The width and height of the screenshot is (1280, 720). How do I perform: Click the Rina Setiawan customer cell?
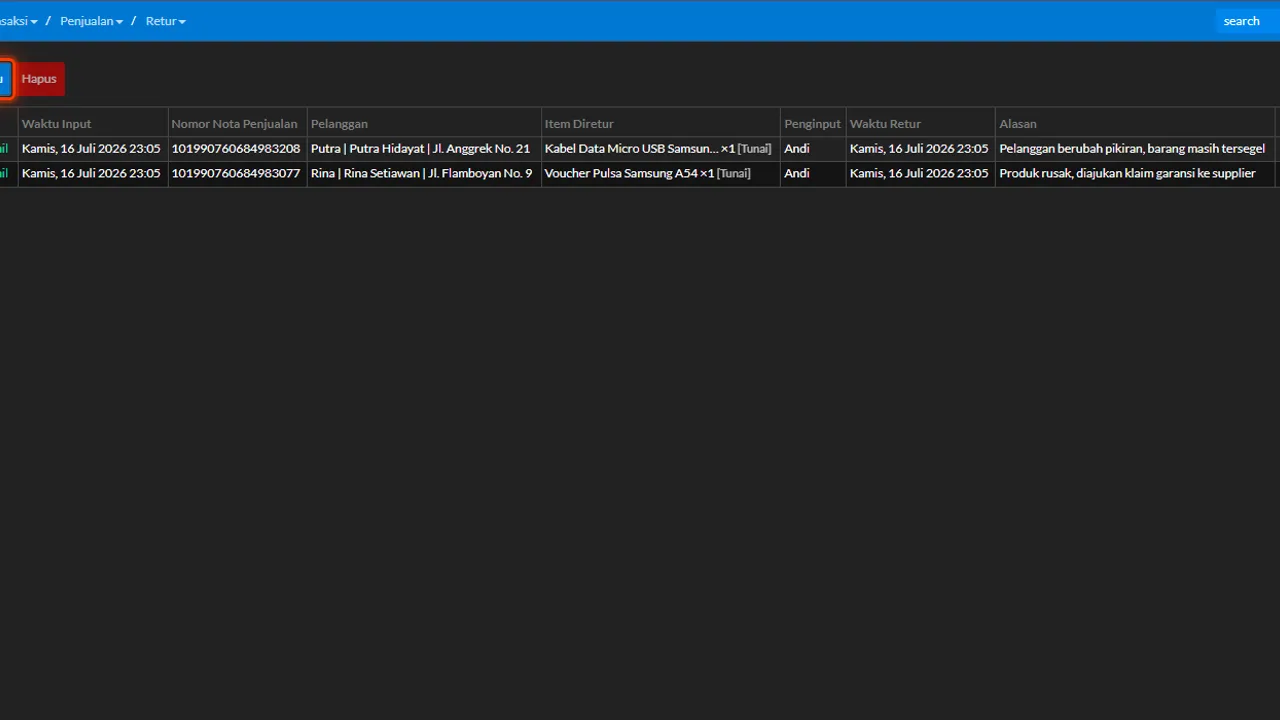[424, 174]
